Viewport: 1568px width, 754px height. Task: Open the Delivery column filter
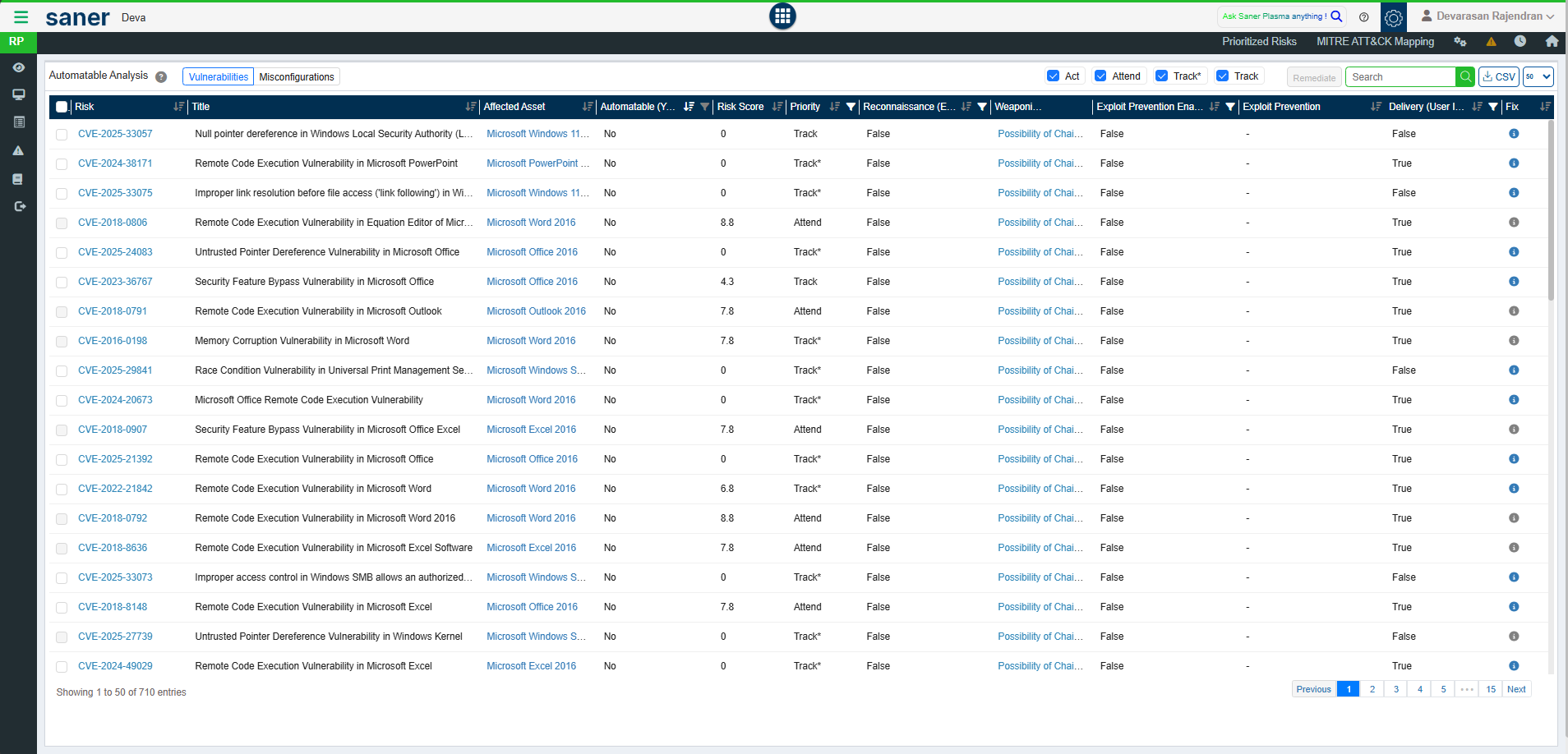(1493, 107)
